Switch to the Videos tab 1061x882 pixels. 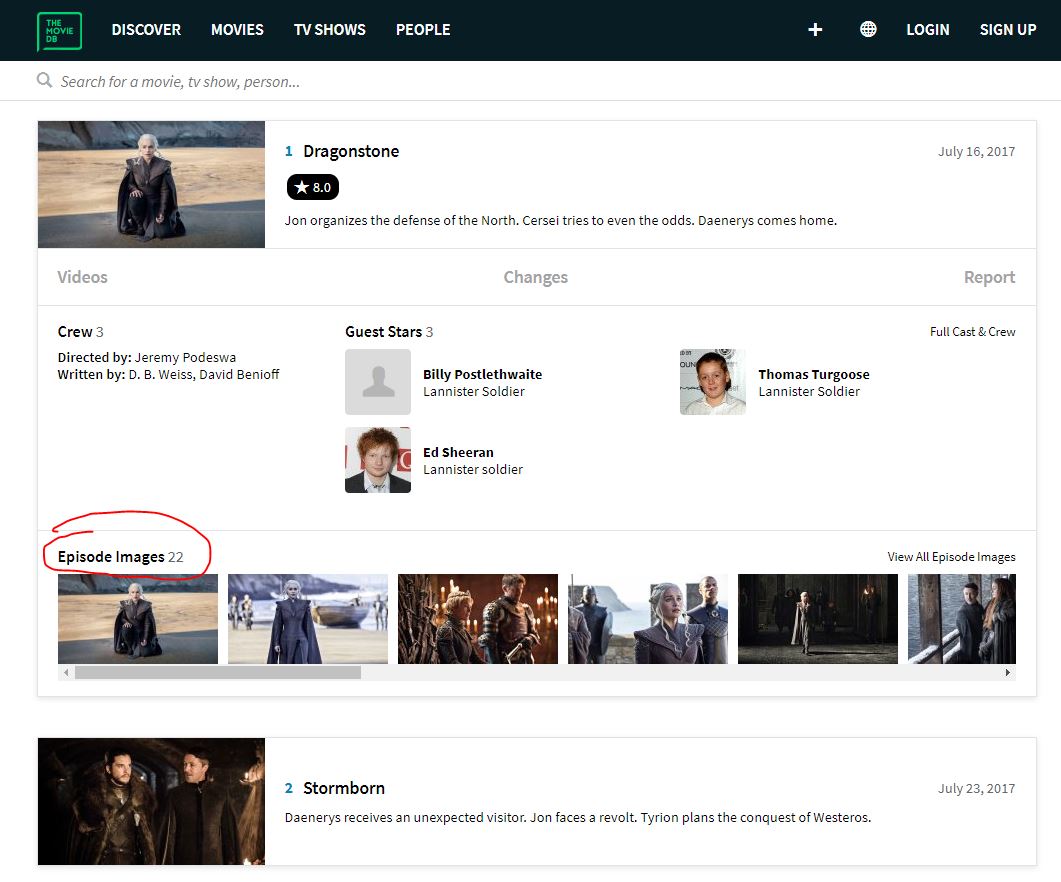click(x=83, y=277)
